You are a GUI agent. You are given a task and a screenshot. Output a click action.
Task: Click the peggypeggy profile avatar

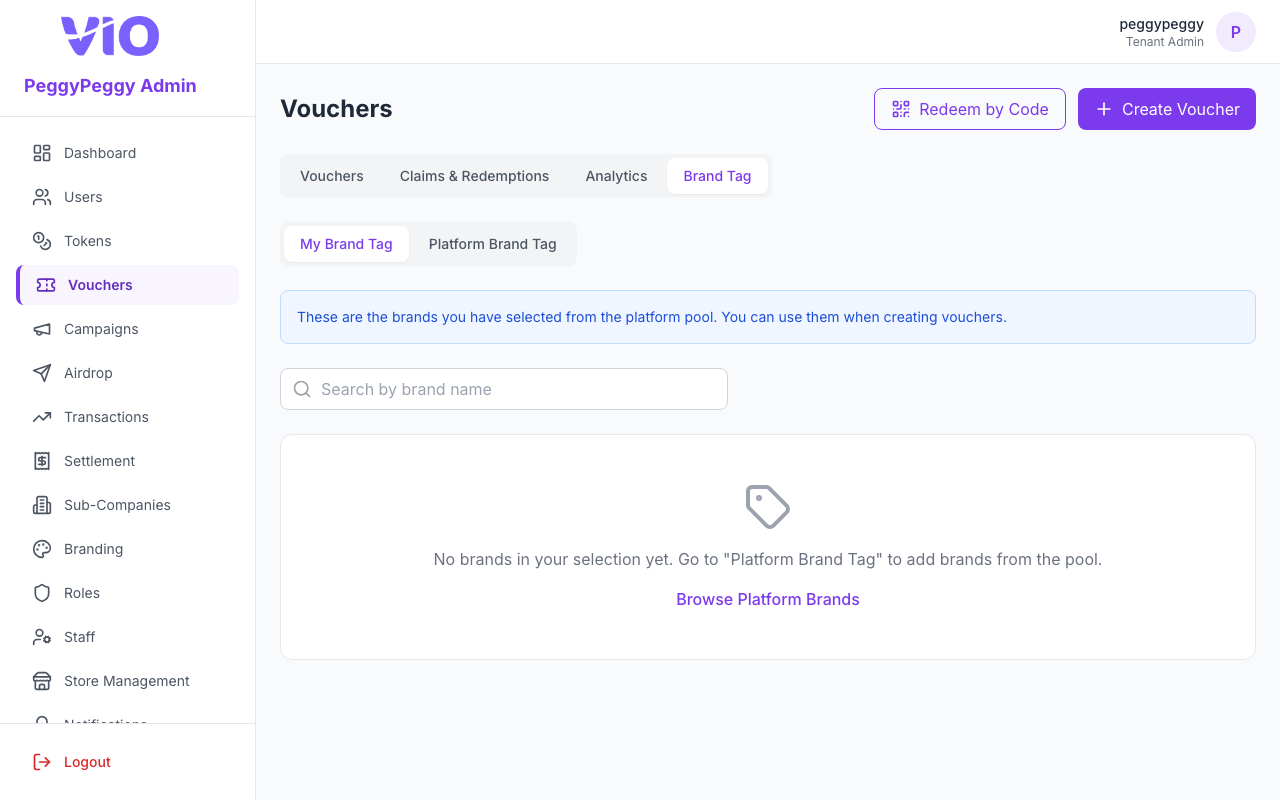click(1236, 32)
